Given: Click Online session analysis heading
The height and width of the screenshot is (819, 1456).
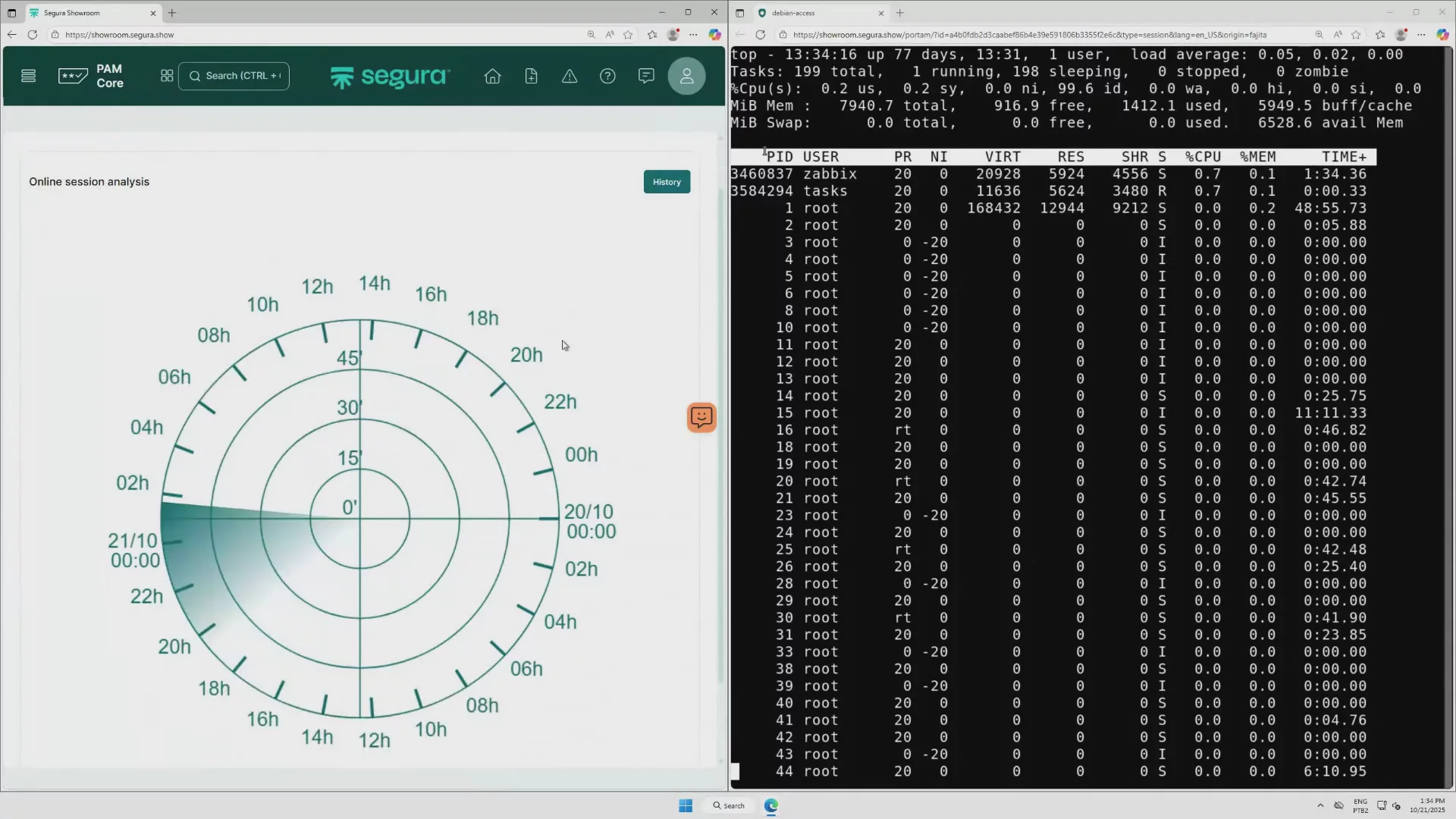Looking at the screenshot, I should [89, 182].
